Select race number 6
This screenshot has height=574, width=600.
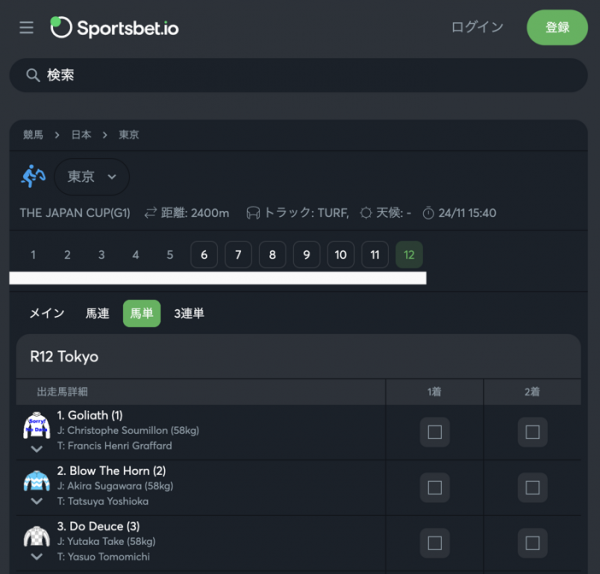(x=204, y=254)
